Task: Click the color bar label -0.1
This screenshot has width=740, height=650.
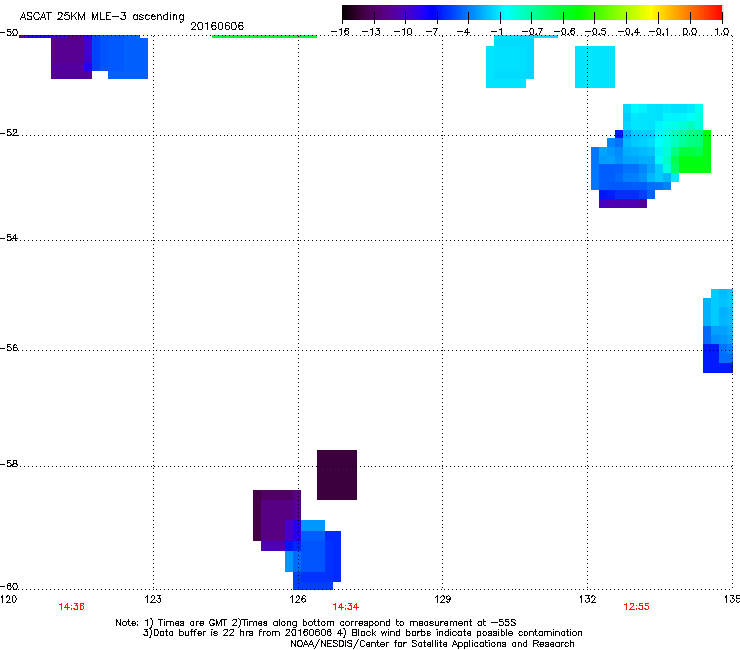Action: [660, 32]
